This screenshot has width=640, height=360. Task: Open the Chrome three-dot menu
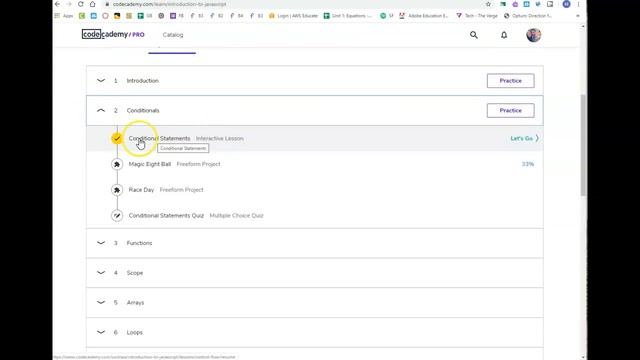pos(578,4)
